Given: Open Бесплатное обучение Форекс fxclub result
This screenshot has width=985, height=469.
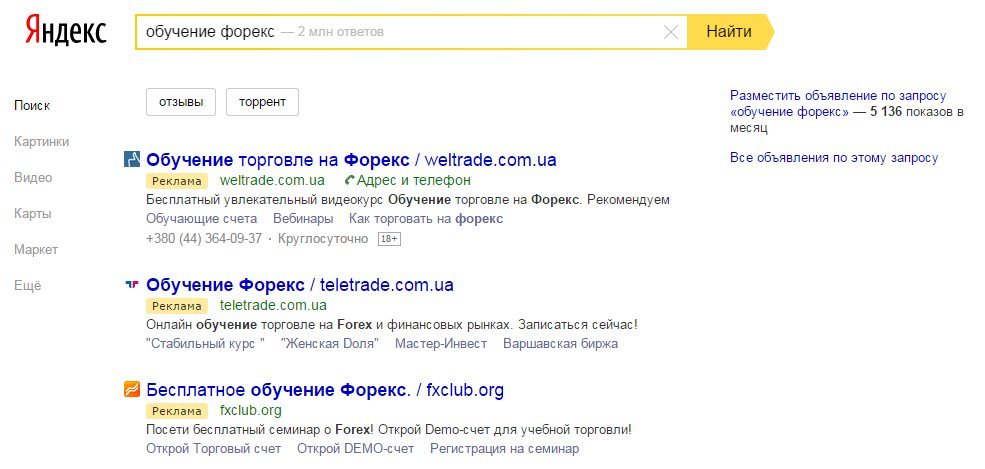Looking at the screenshot, I should pyautogui.click(x=325, y=390).
